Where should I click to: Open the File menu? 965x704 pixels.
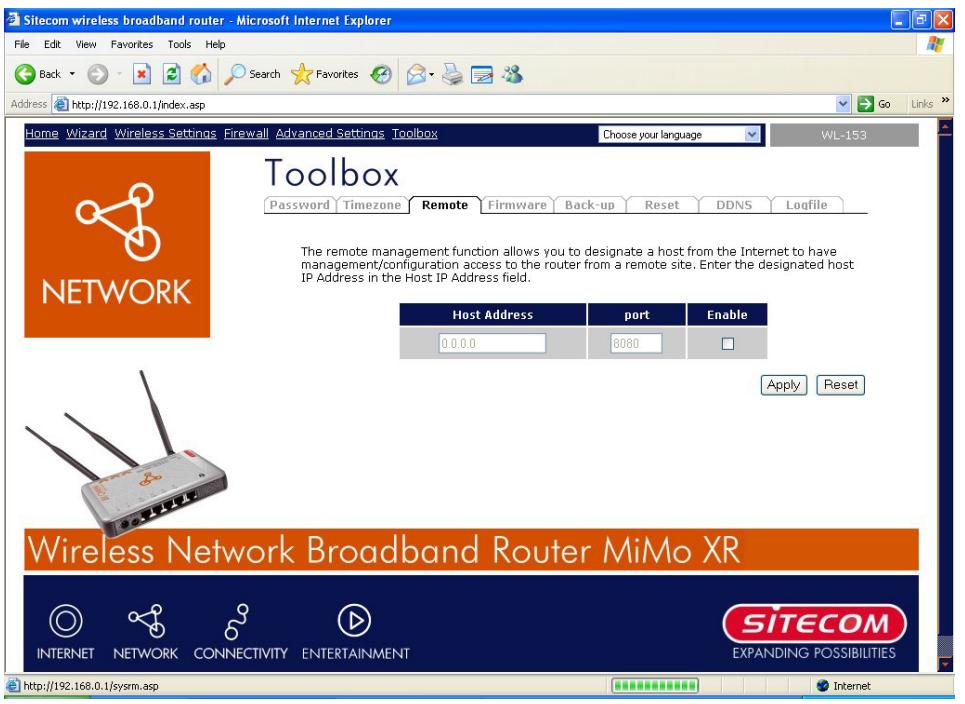click(x=22, y=44)
